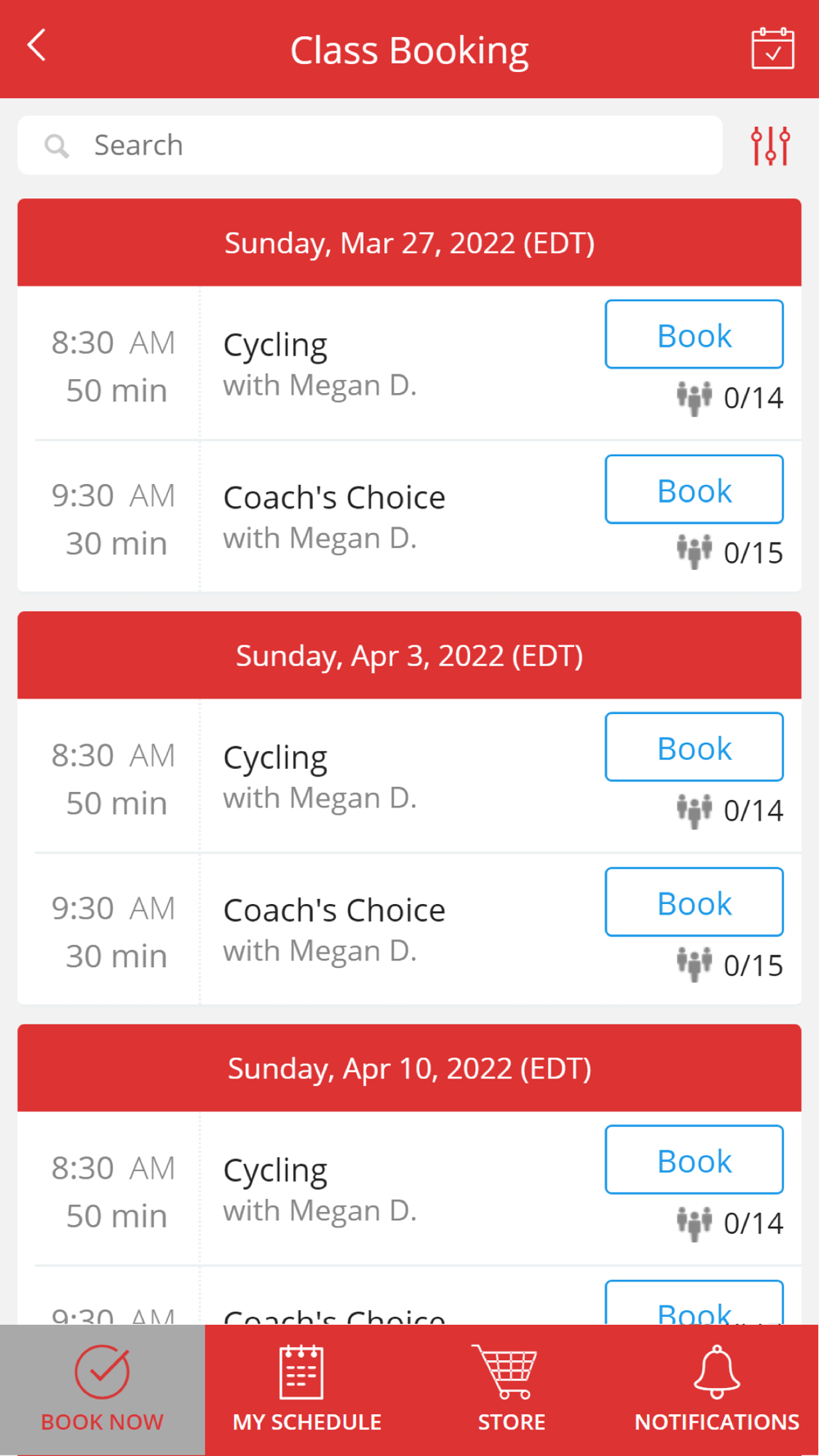This screenshot has height=1456, width=819.
Task: Click the attendees icon for Apr 3 Coach's Choice
Action: coord(694,965)
